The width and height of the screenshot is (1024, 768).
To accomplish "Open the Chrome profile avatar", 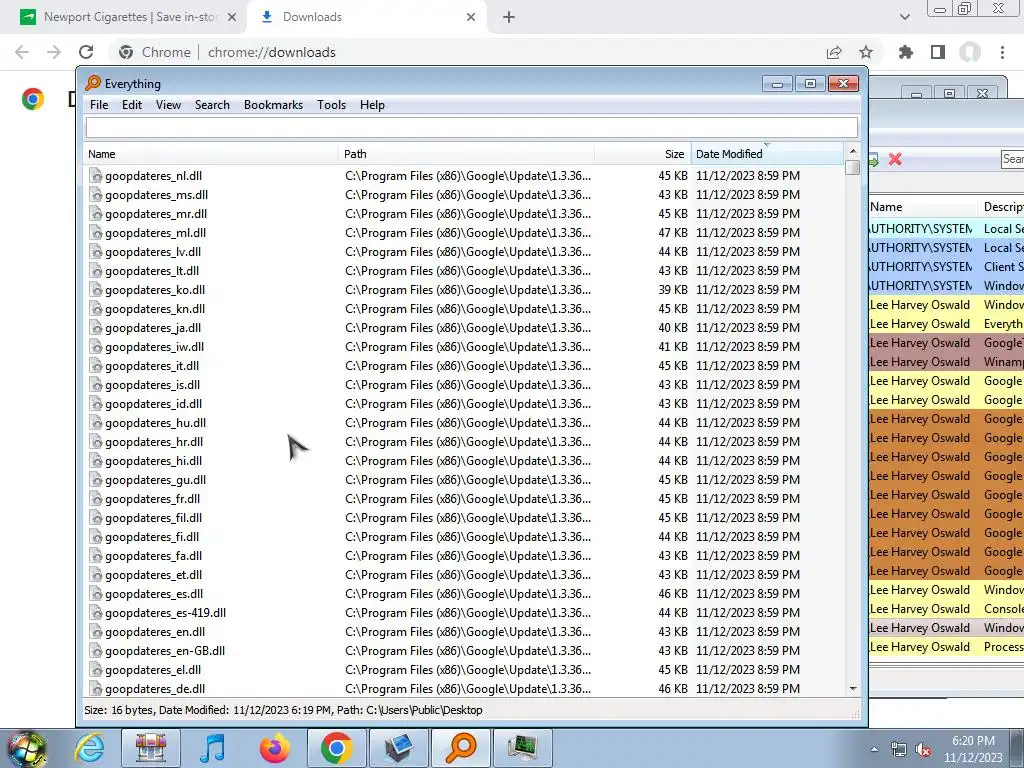I will [970, 52].
